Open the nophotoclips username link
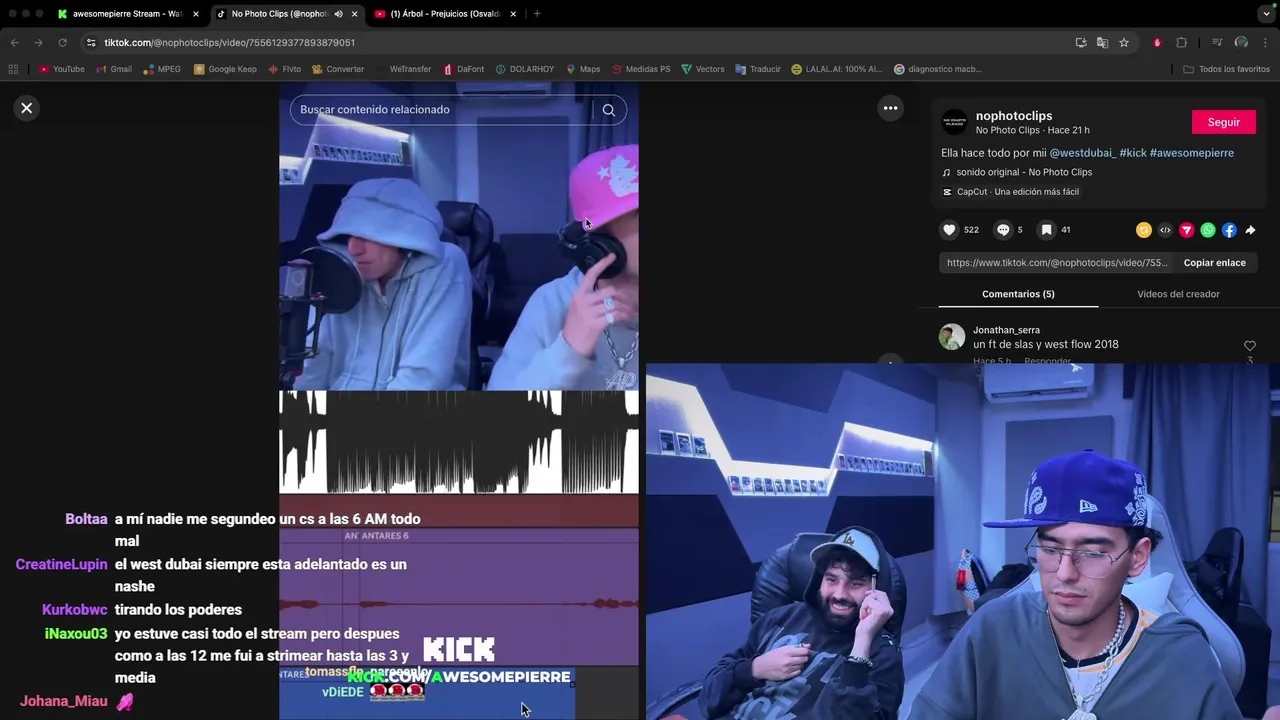 coord(1014,116)
